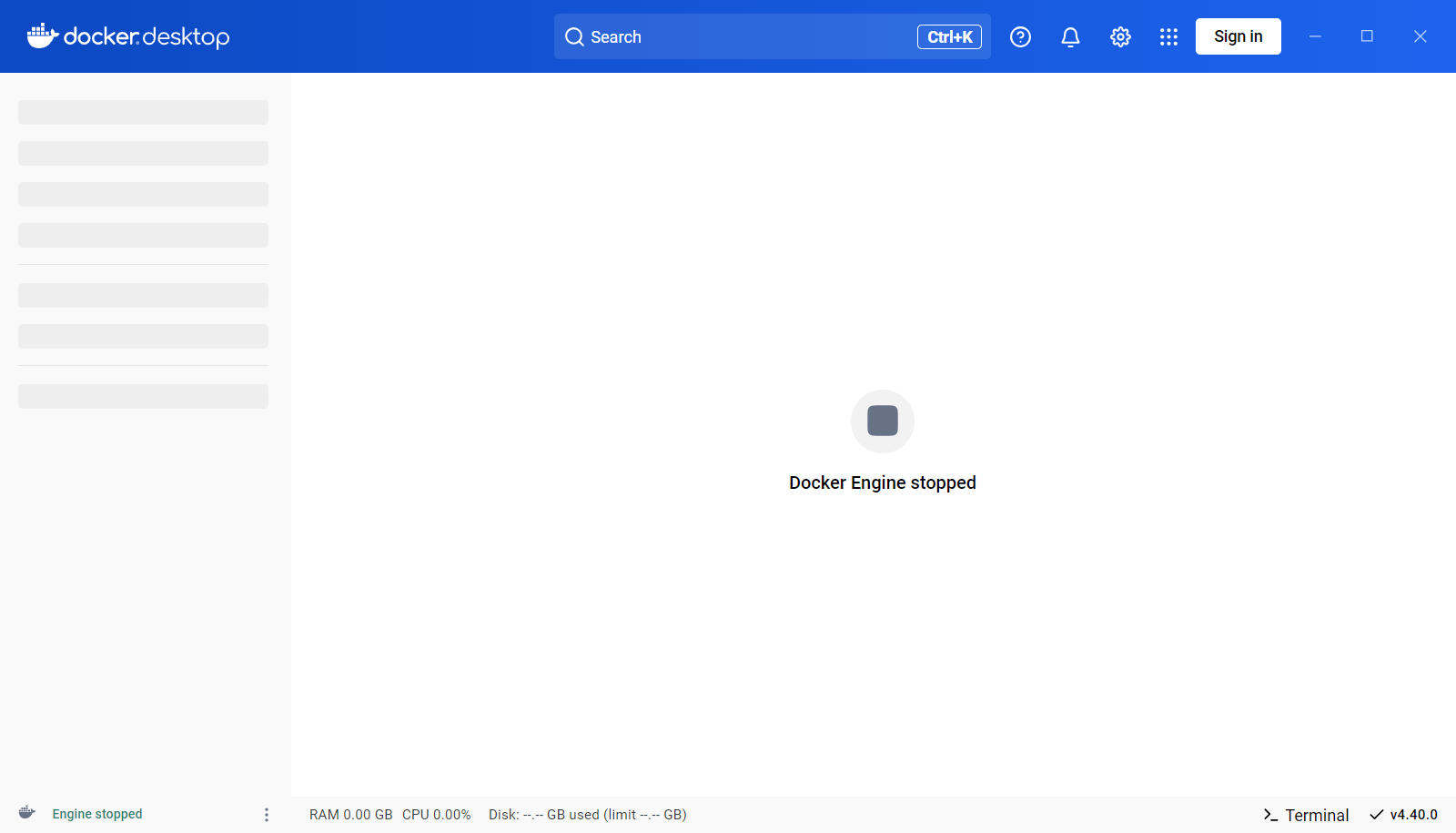Viewport: 1456px width, 833px height.
Task: Open the Terminal panel
Action: click(x=1306, y=815)
